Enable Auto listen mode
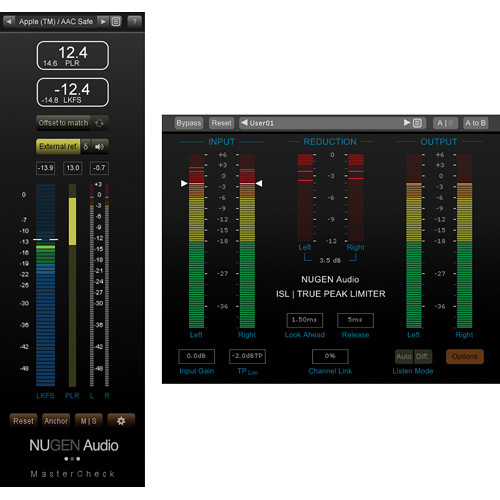500x500 pixels. click(x=404, y=357)
